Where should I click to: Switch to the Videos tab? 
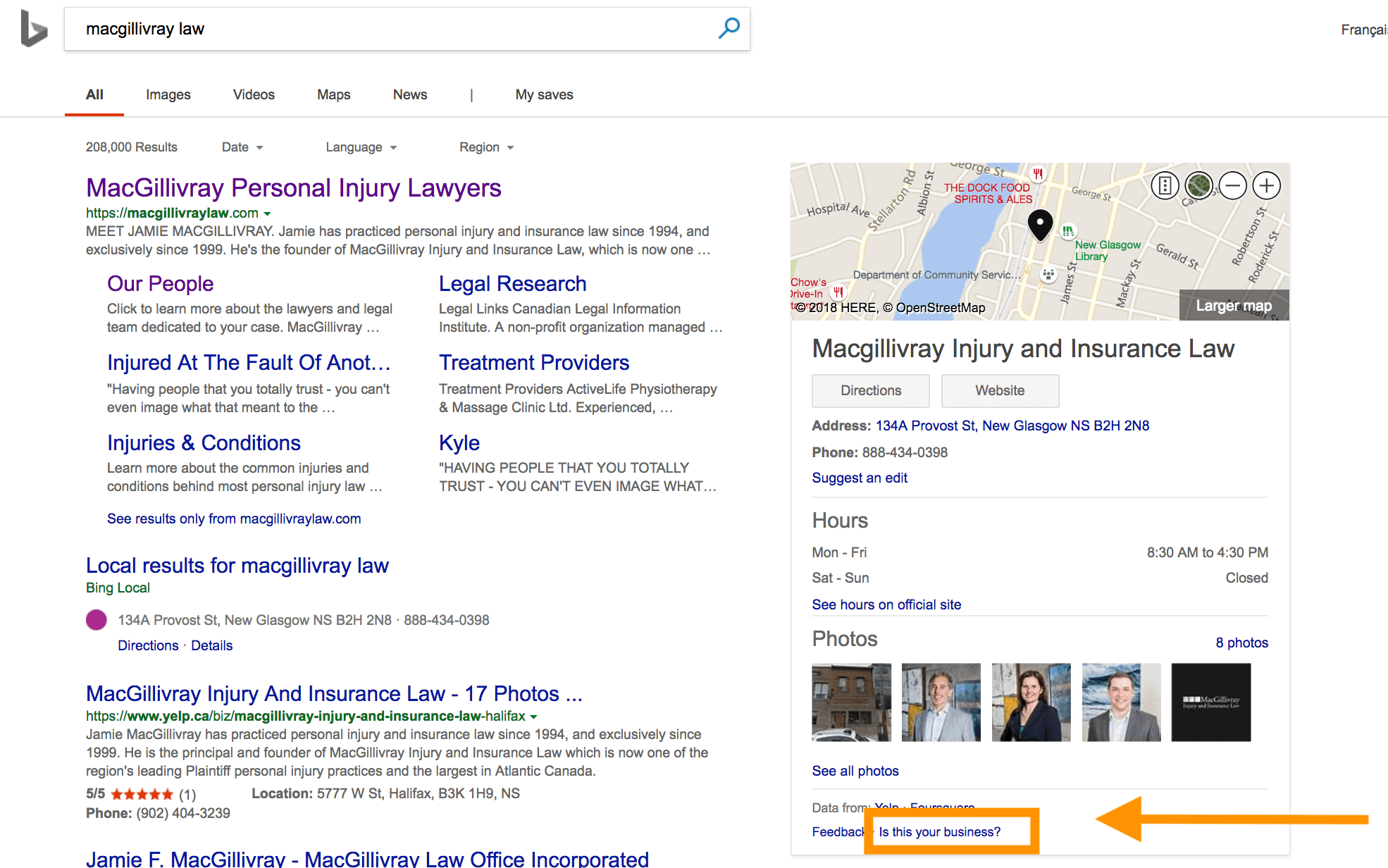pyautogui.click(x=254, y=94)
